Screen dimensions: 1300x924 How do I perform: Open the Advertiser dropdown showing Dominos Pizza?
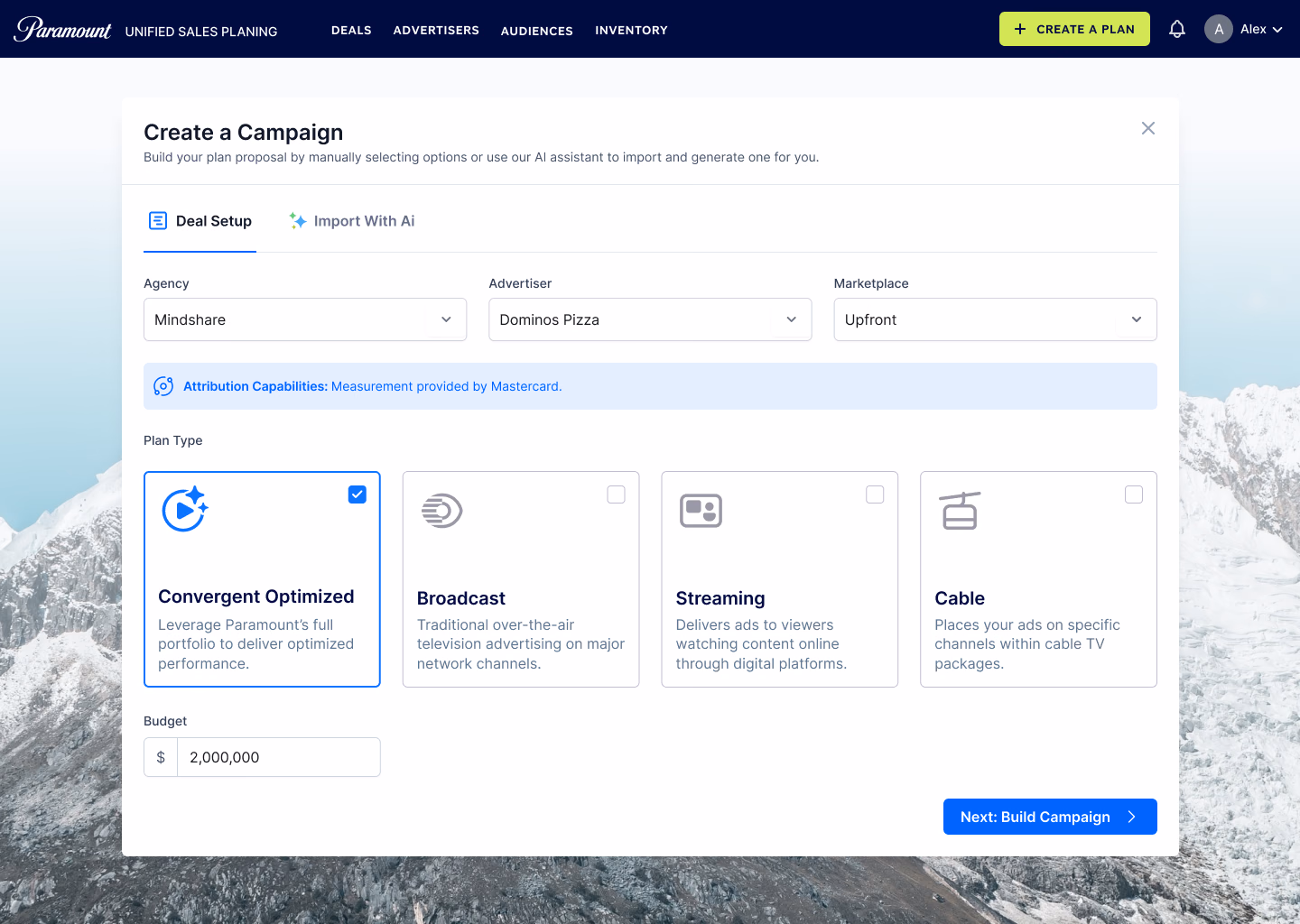[x=650, y=319]
